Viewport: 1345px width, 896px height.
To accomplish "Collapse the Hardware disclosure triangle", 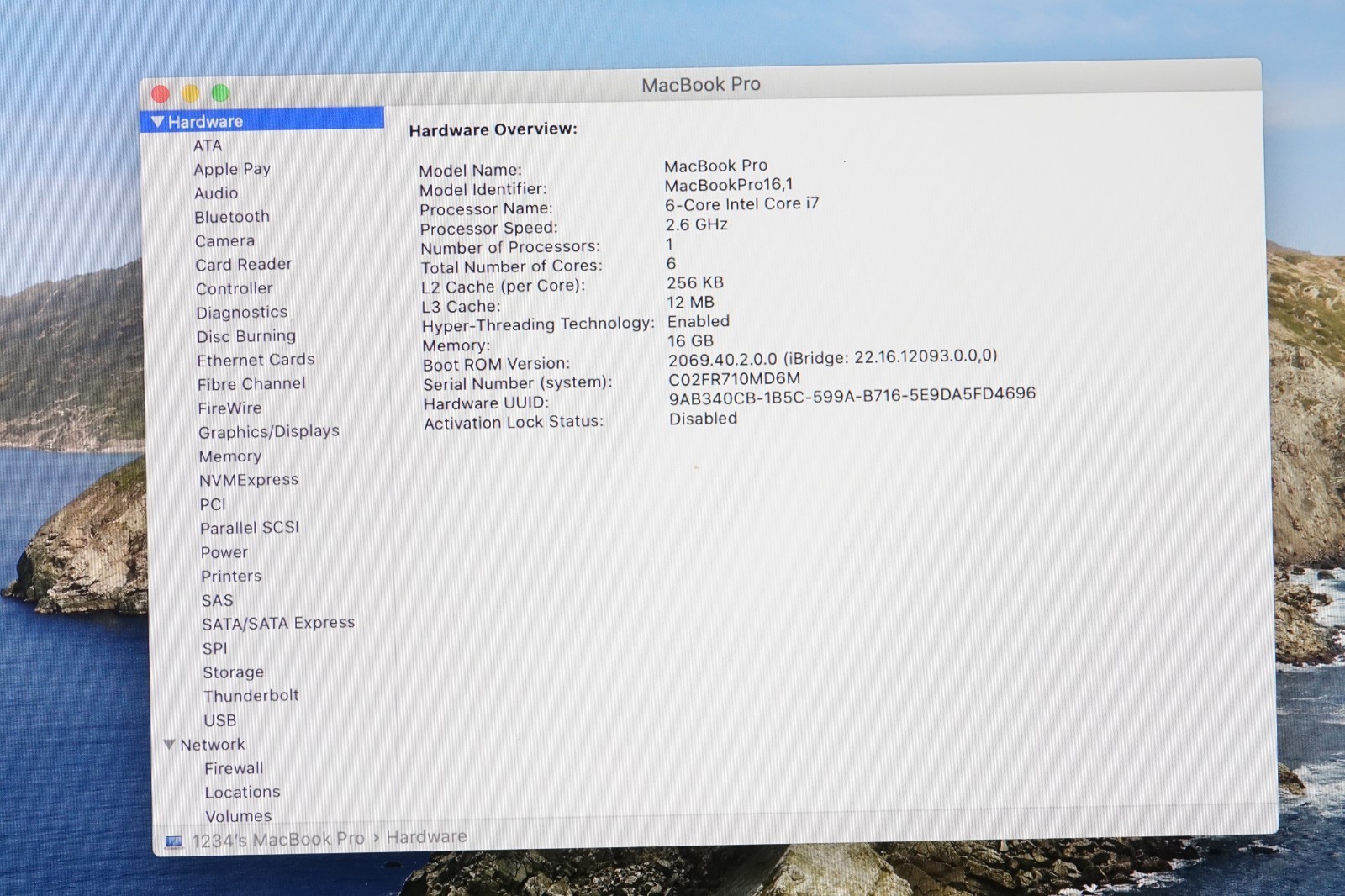I will (x=157, y=122).
